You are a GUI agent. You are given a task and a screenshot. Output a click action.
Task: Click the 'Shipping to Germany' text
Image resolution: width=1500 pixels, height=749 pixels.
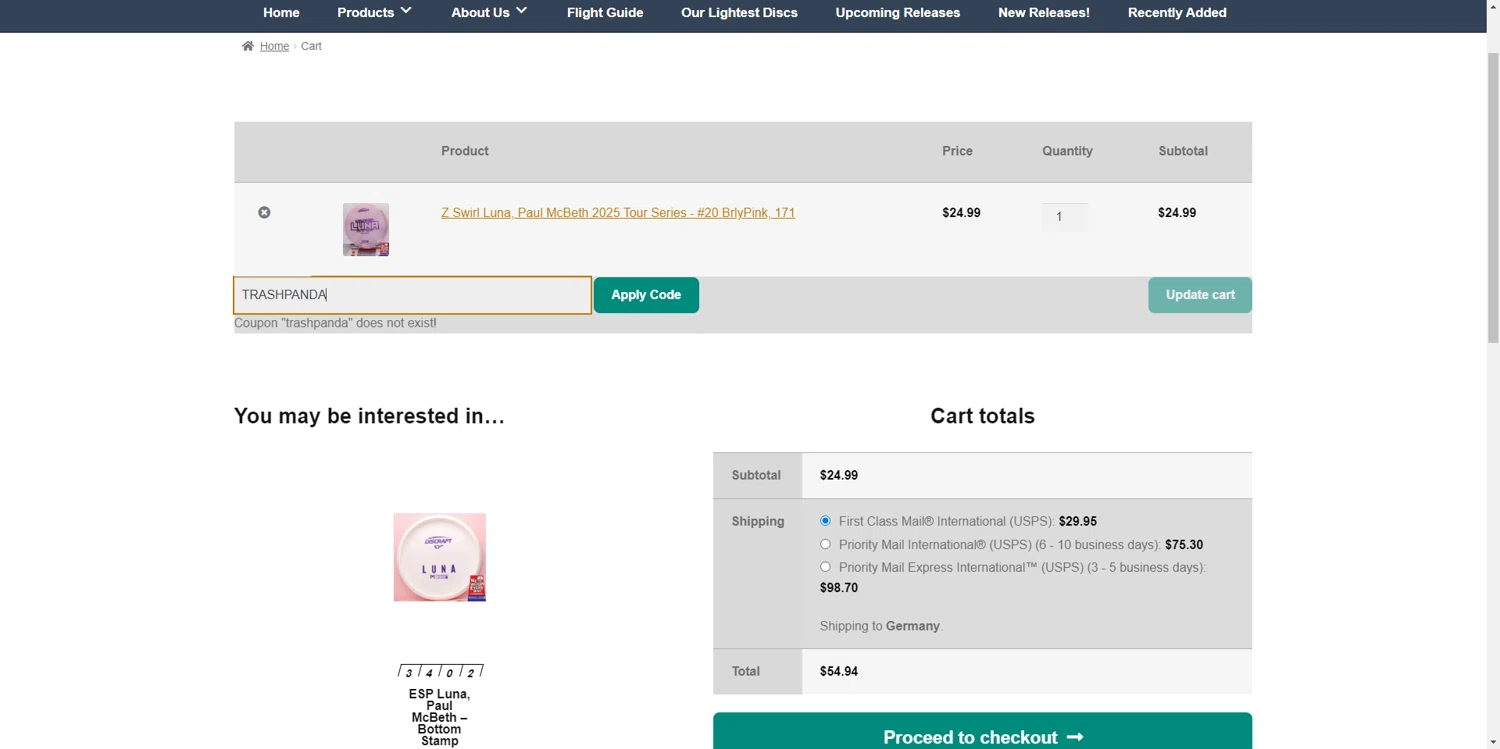[x=881, y=626]
